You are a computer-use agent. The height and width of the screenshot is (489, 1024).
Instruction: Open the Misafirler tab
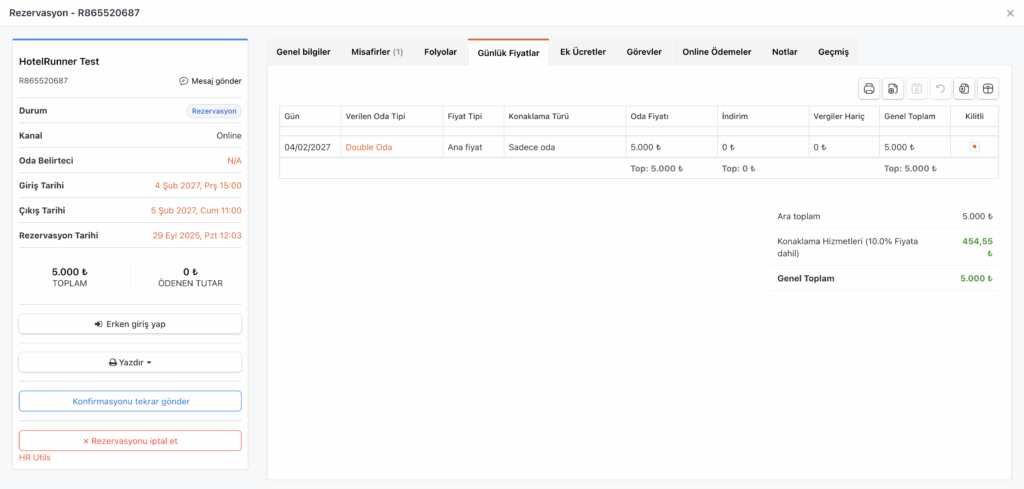click(x=377, y=52)
